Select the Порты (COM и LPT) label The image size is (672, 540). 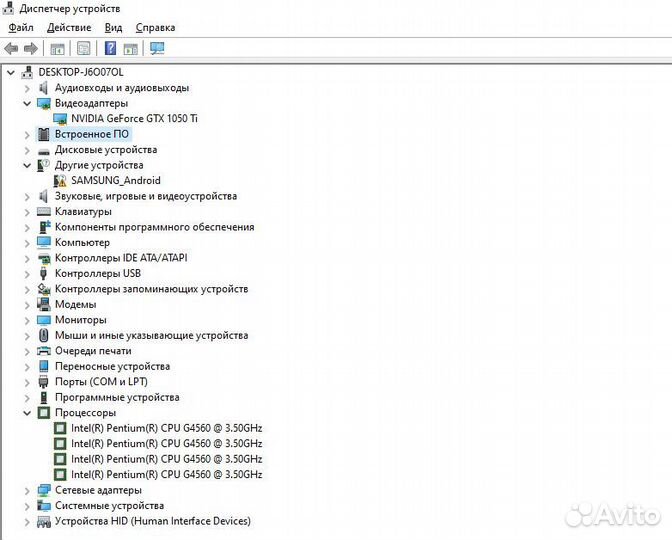click(x=101, y=381)
